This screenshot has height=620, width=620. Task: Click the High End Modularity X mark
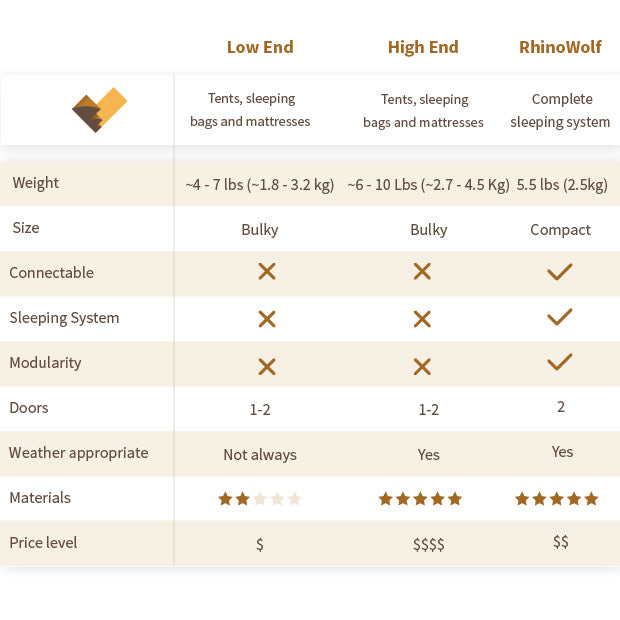pyautogui.click(x=422, y=366)
